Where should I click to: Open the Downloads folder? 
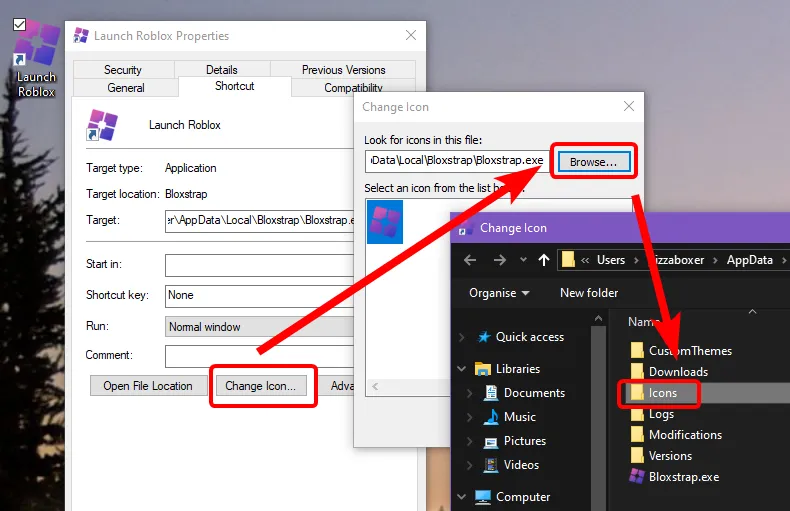pos(677,372)
